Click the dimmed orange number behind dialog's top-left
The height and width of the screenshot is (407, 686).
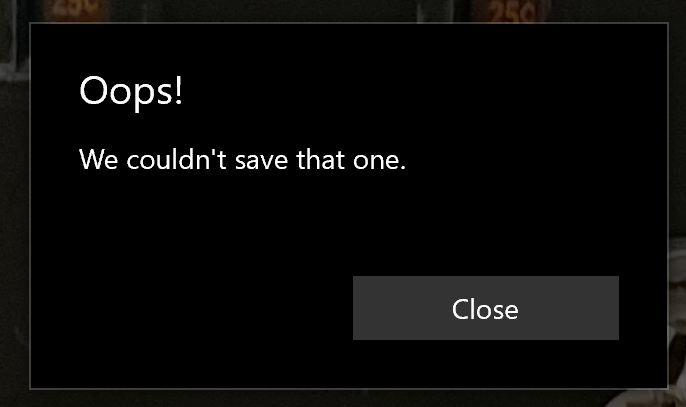pos(77,10)
